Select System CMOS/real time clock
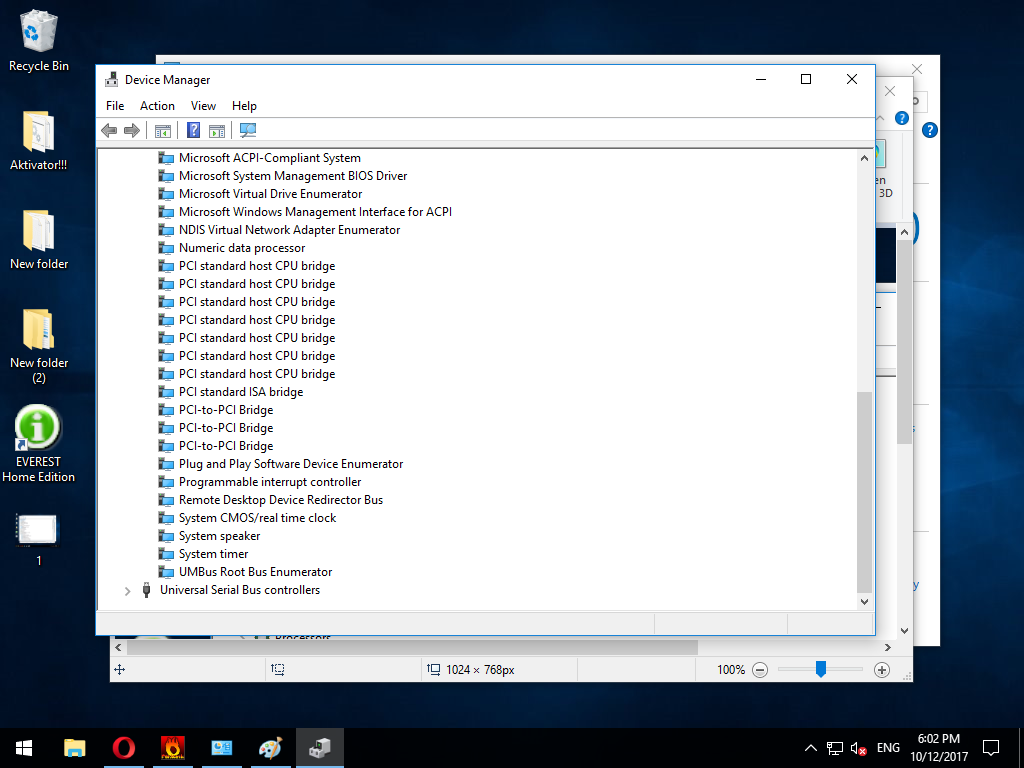 coord(257,518)
